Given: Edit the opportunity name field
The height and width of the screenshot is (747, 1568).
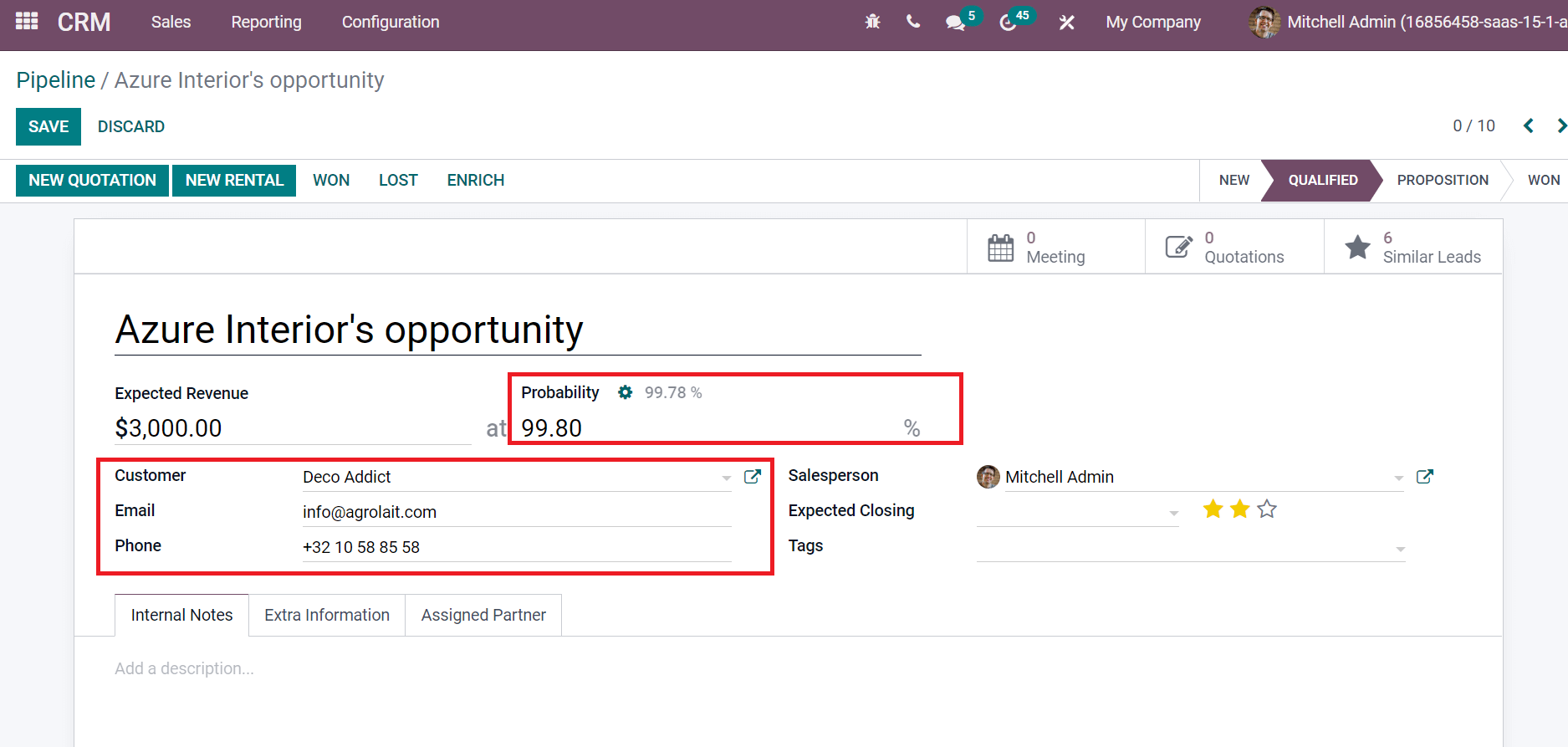Looking at the screenshot, I should point(518,330).
